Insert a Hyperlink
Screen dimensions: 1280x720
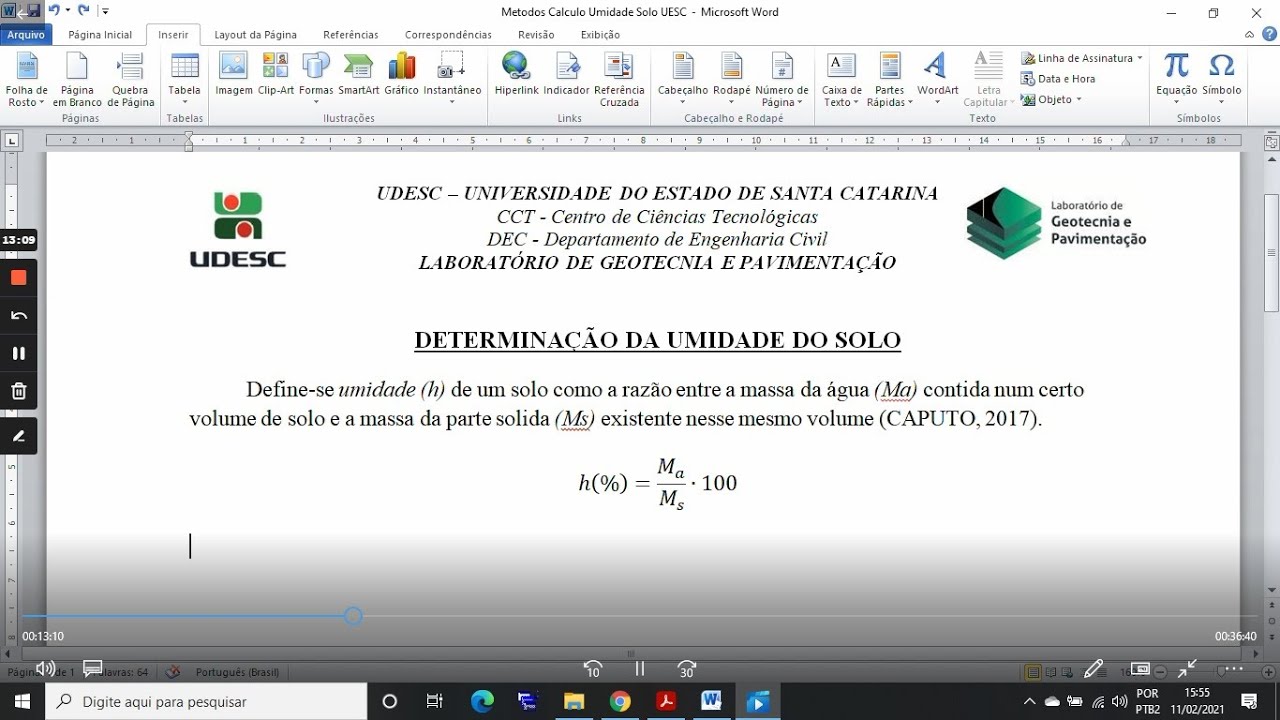(517, 75)
